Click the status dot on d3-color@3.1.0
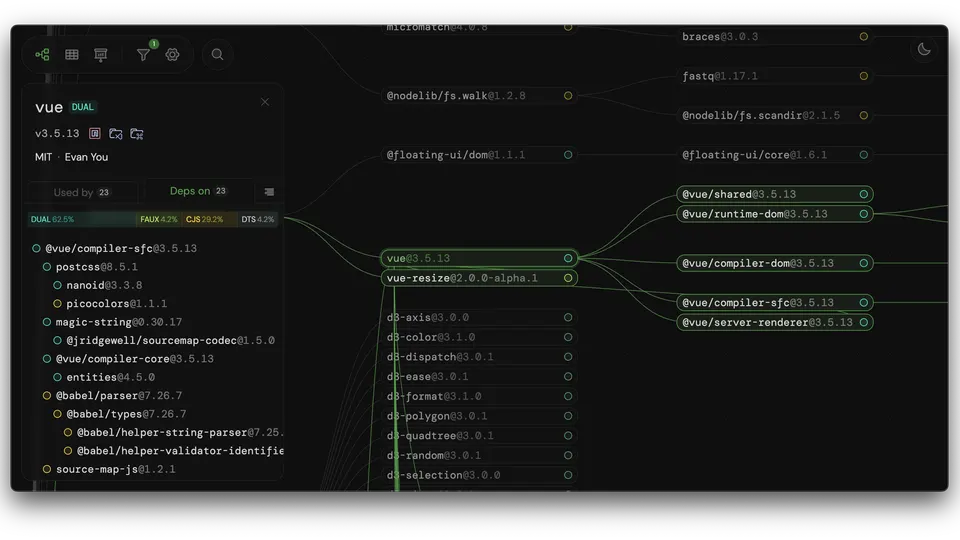This screenshot has height=540, width=960. pyautogui.click(x=568, y=337)
